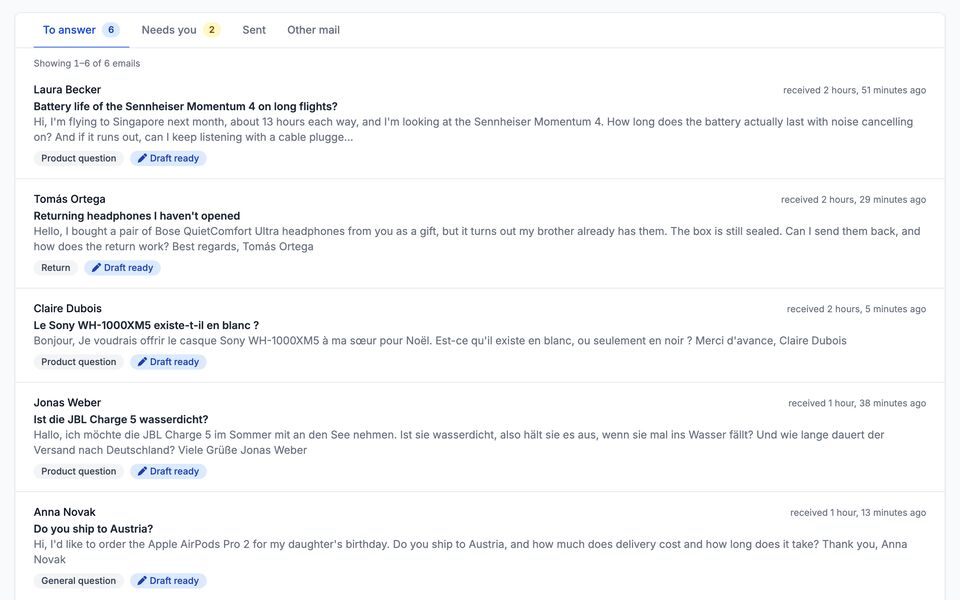Click 'received 2 hours, 29 minutes ago' timestamp

coord(853,200)
